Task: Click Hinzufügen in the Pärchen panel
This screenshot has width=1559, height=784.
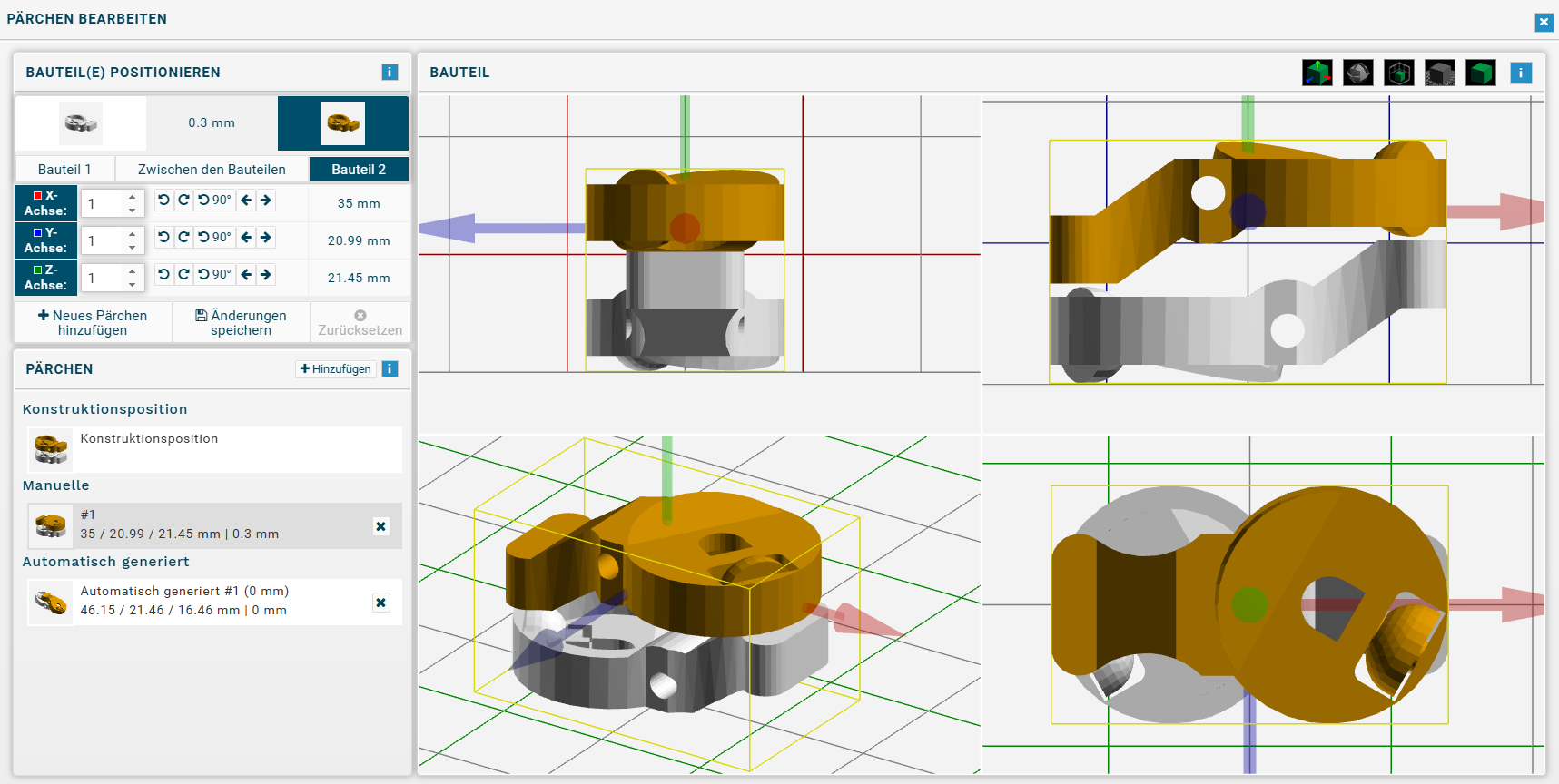Action: [336, 368]
